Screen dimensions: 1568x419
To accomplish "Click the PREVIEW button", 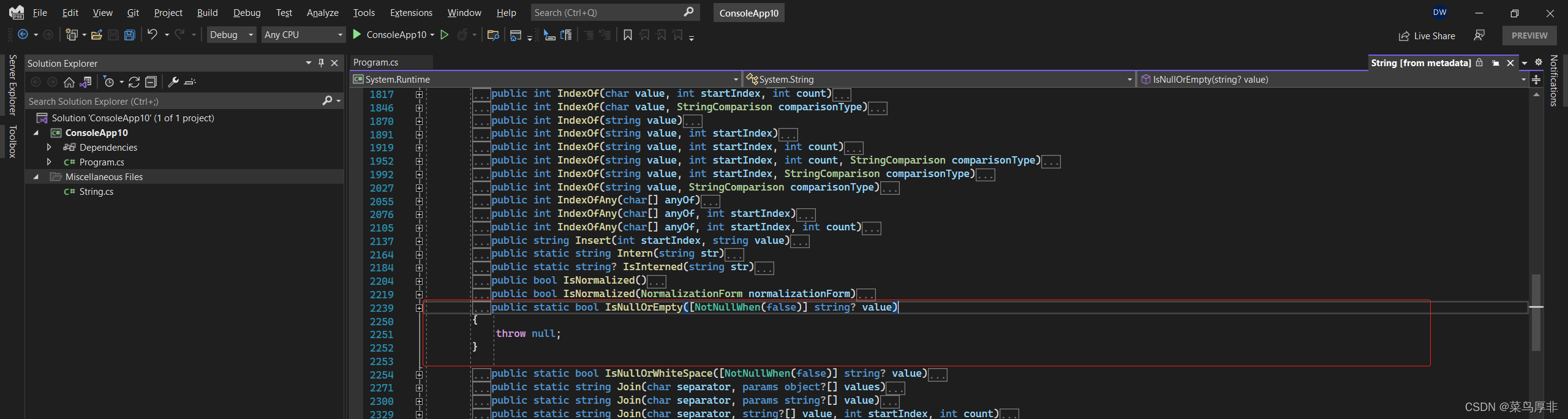I will click(x=1529, y=36).
